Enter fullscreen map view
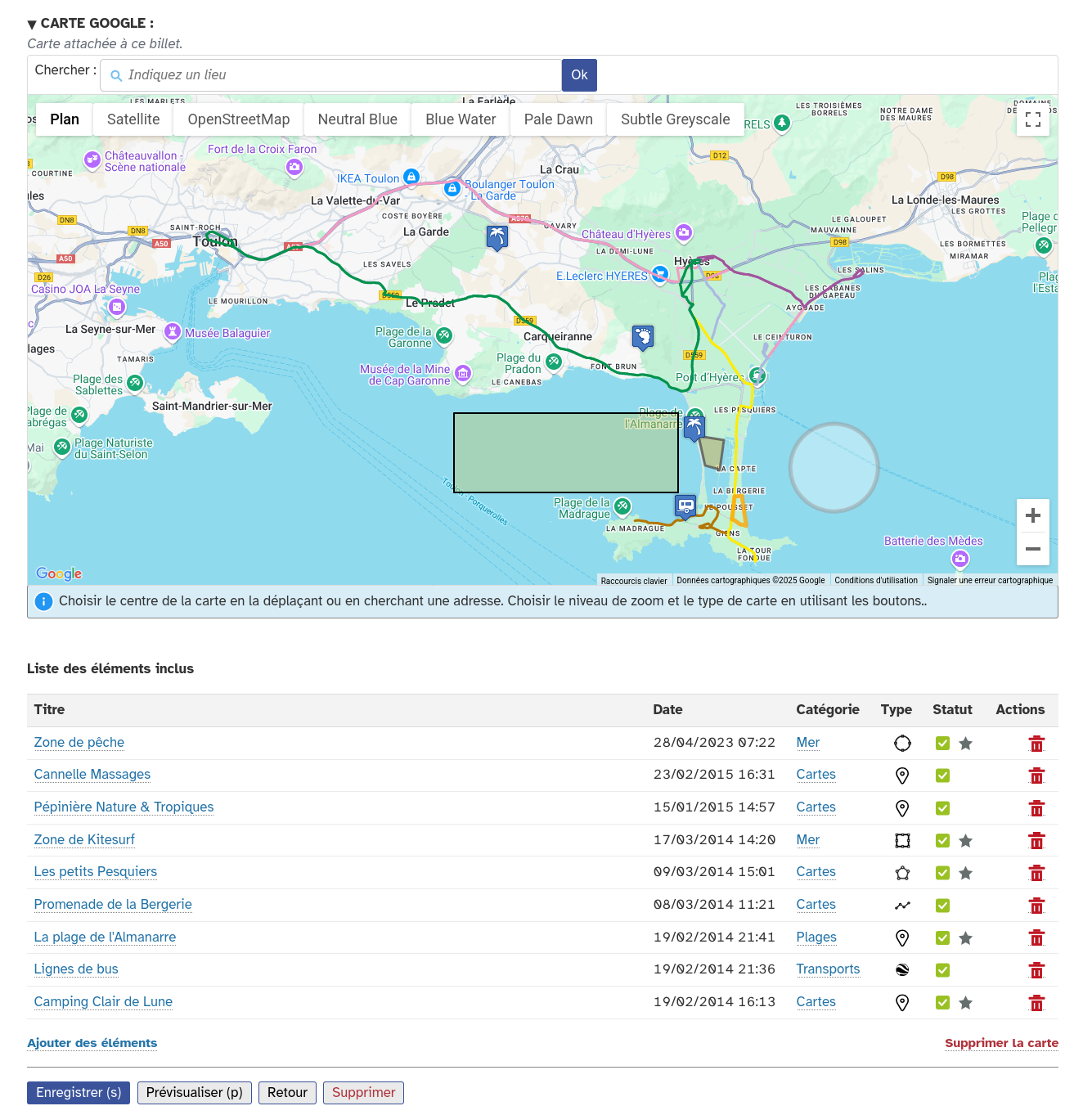This screenshot has height=1115, width=1092. [x=1032, y=119]
